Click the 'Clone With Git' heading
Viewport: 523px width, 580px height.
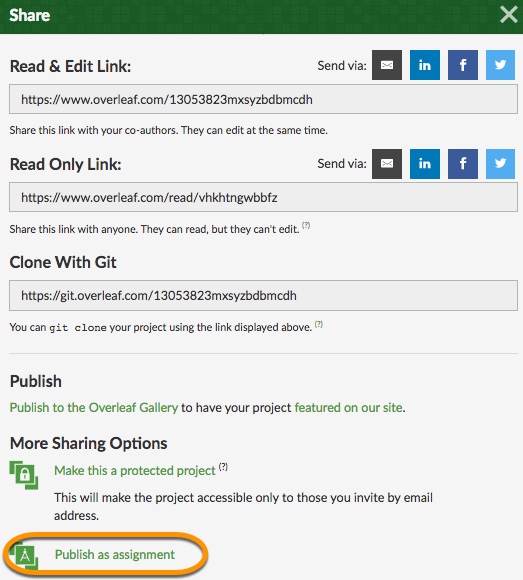point(63,262)
